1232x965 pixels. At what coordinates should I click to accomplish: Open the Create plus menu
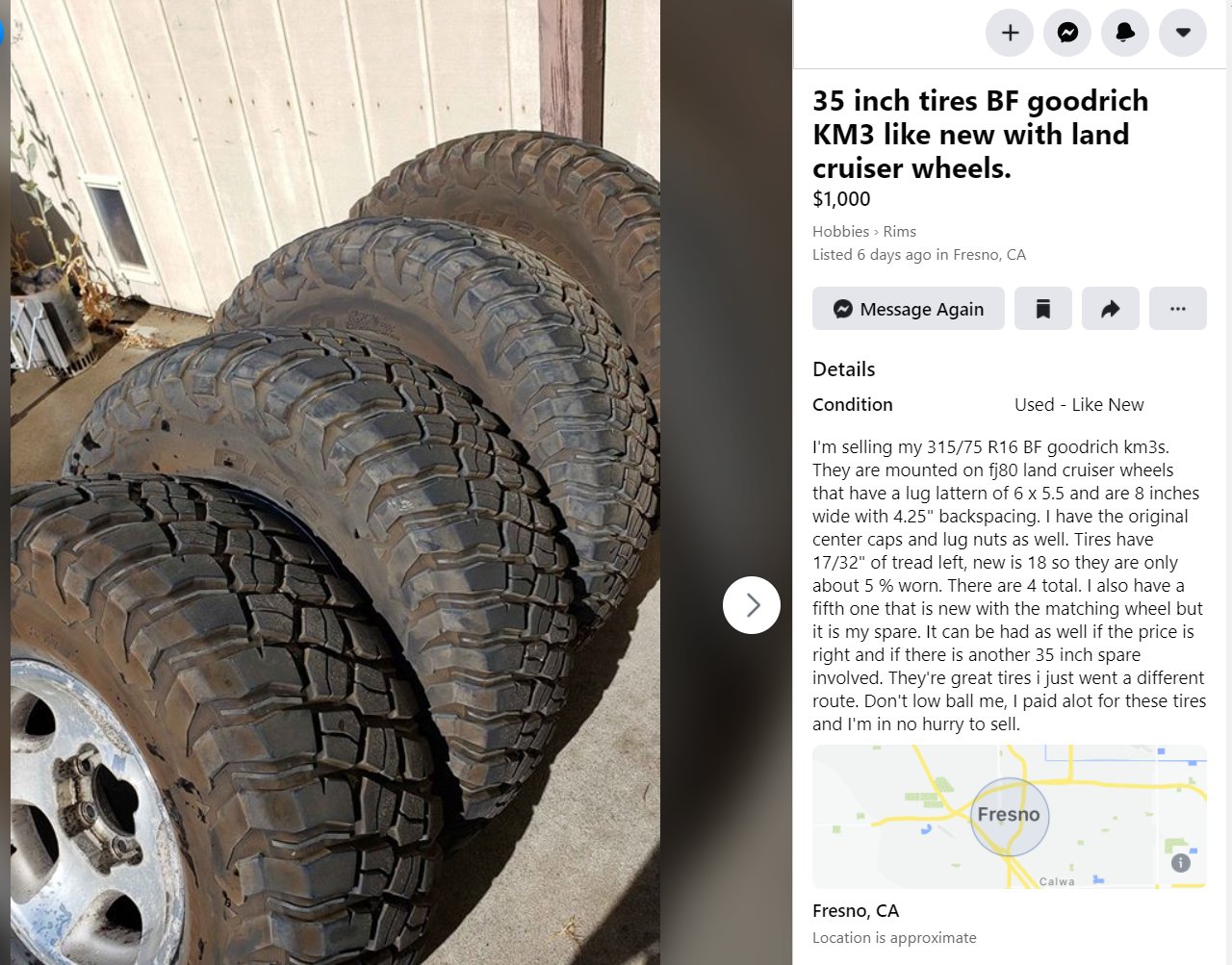[x=1010, y=33]
